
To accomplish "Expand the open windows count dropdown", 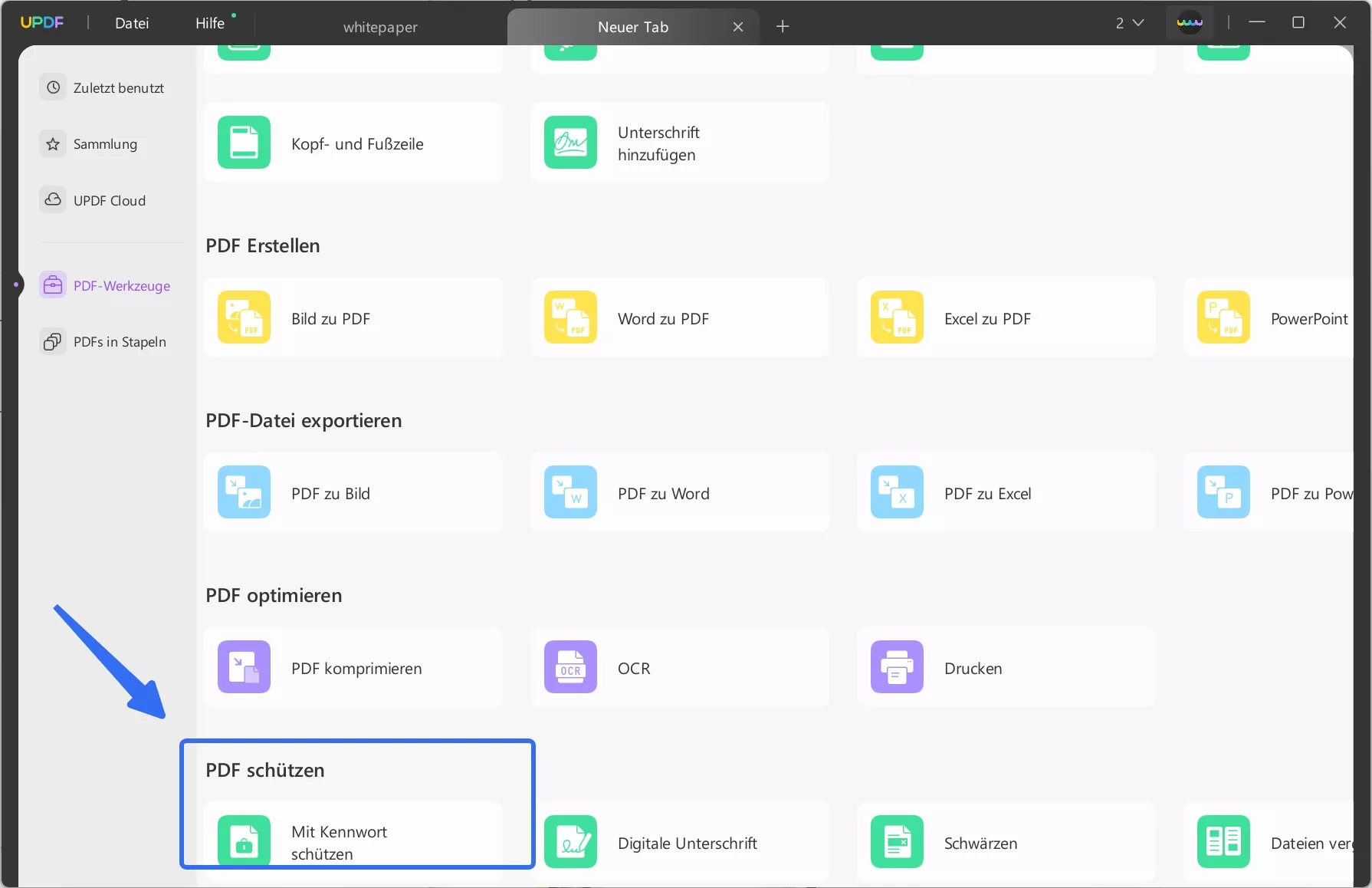I will (x=1130, y=23).
